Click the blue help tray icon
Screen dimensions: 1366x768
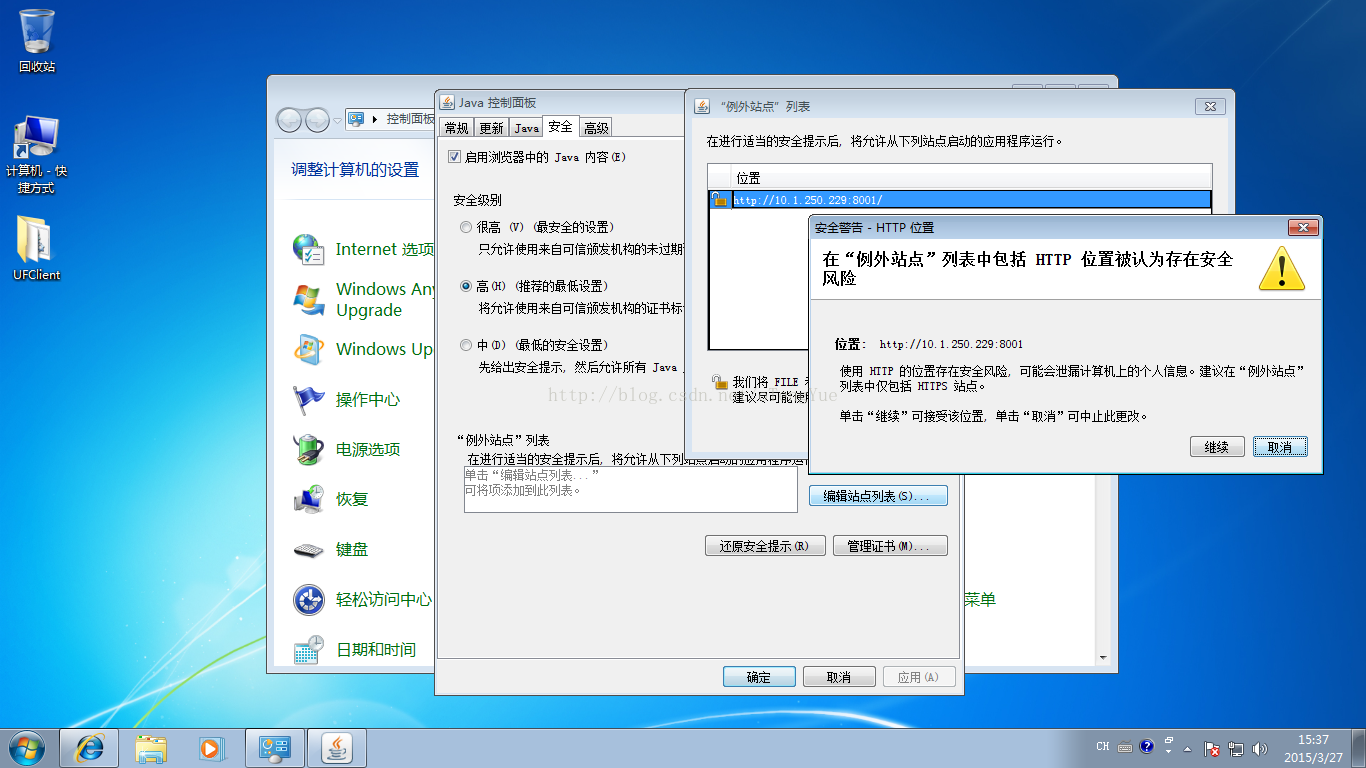pos(1147,746)
